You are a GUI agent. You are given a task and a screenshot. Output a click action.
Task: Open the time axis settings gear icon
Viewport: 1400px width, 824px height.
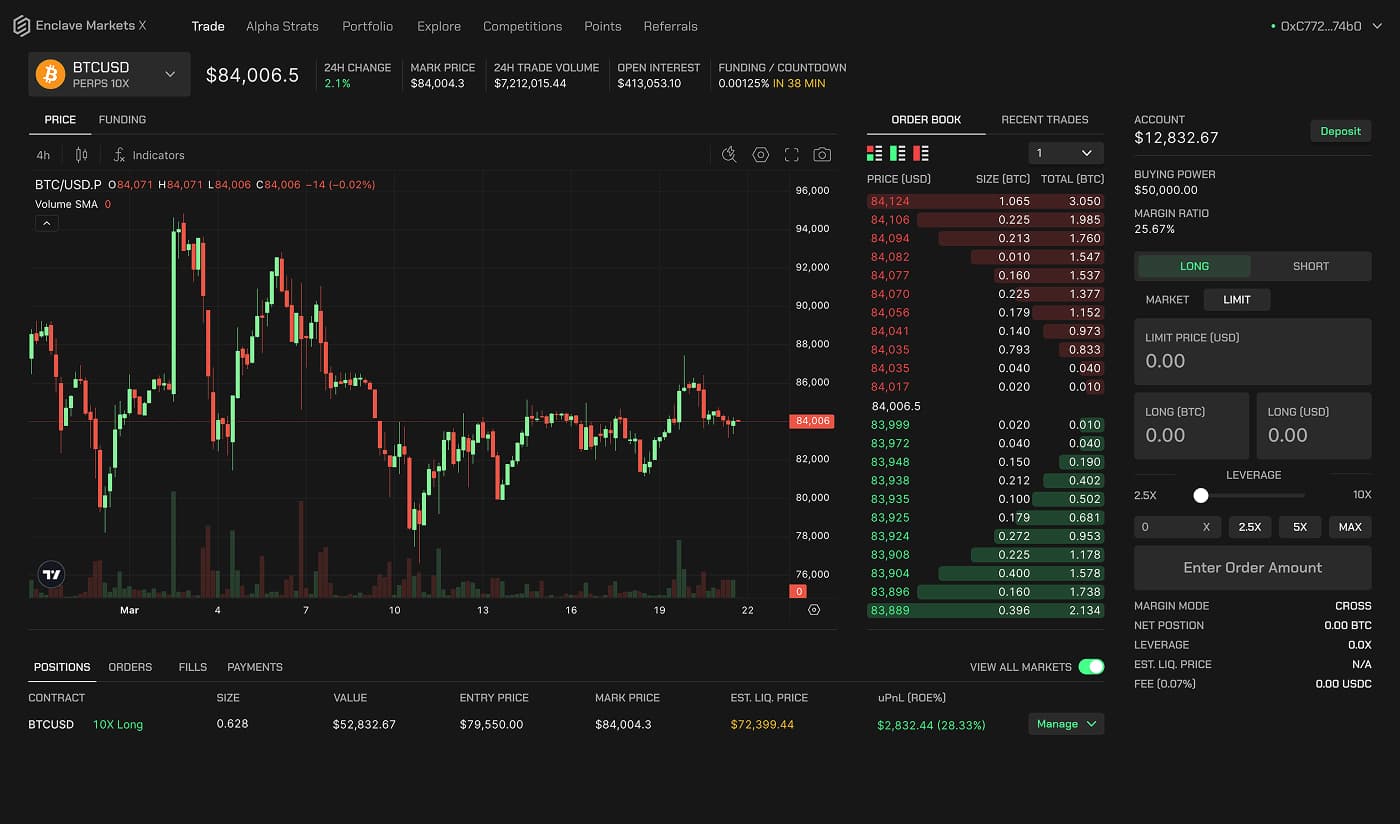point(814,610)
